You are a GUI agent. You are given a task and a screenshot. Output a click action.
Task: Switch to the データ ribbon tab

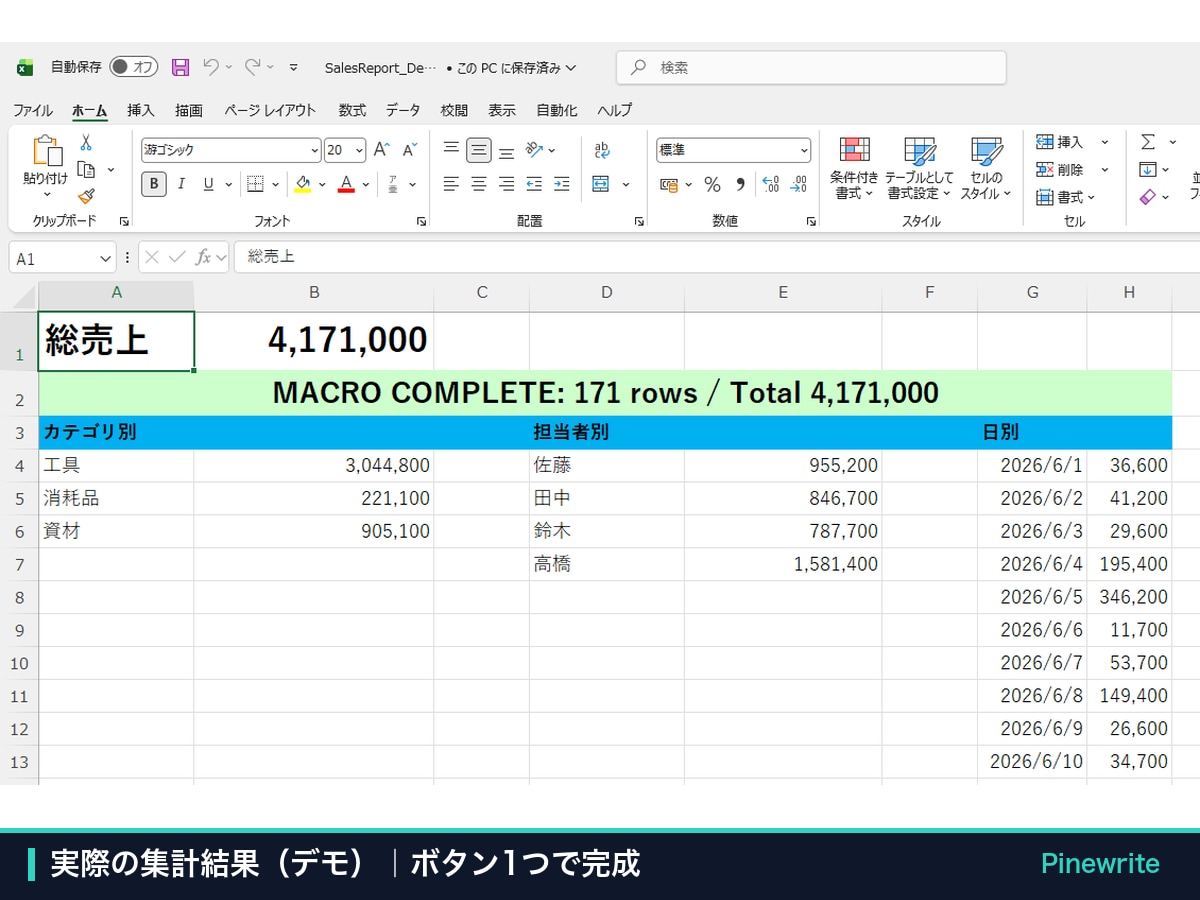(403, 110)
